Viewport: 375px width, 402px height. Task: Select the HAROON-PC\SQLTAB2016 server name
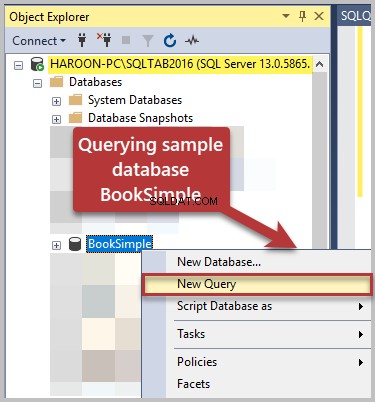pos(180,64)
